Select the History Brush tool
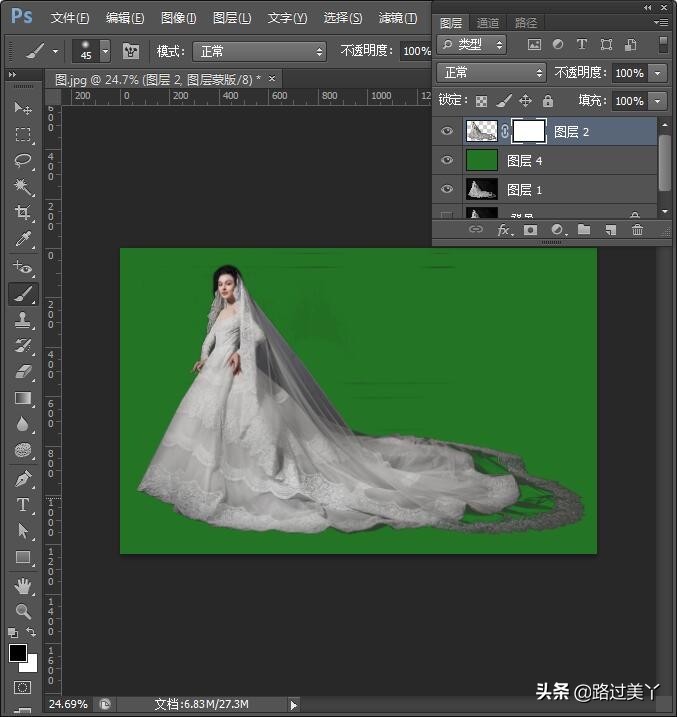Viewport: 677px width, 717px height. [22, 346]
